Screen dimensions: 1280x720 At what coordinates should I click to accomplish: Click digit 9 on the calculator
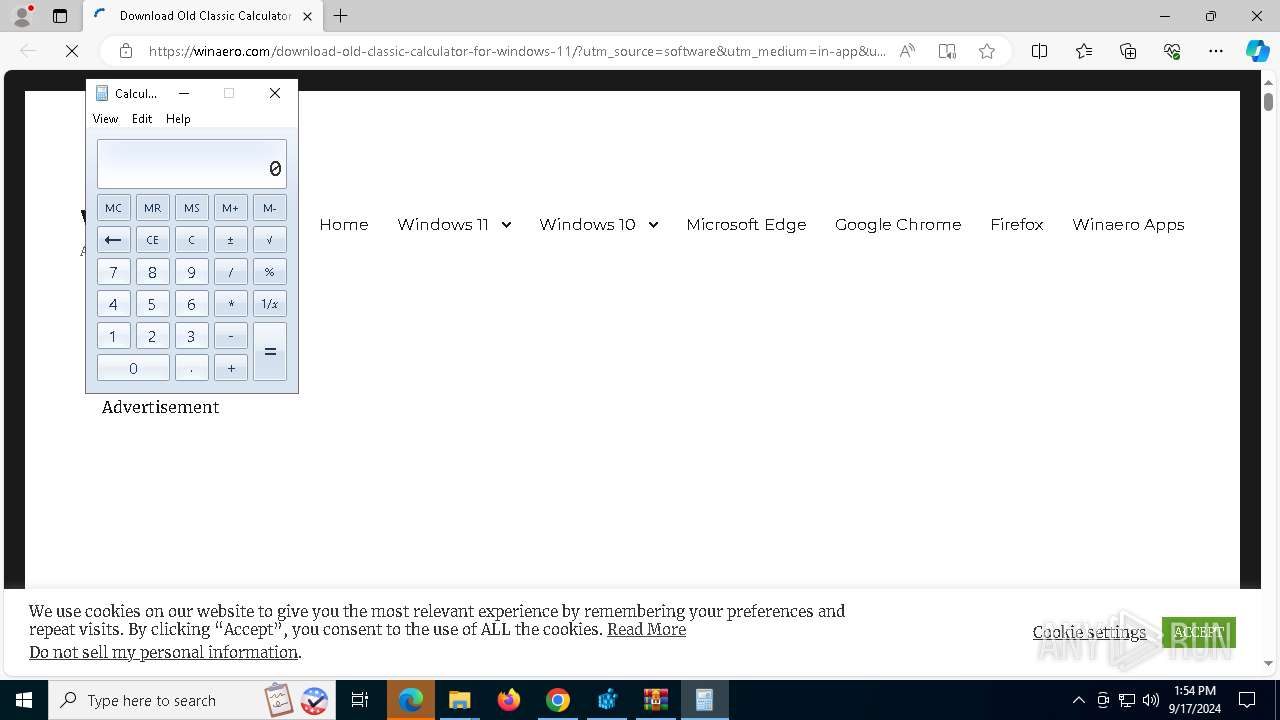(192, 272)
